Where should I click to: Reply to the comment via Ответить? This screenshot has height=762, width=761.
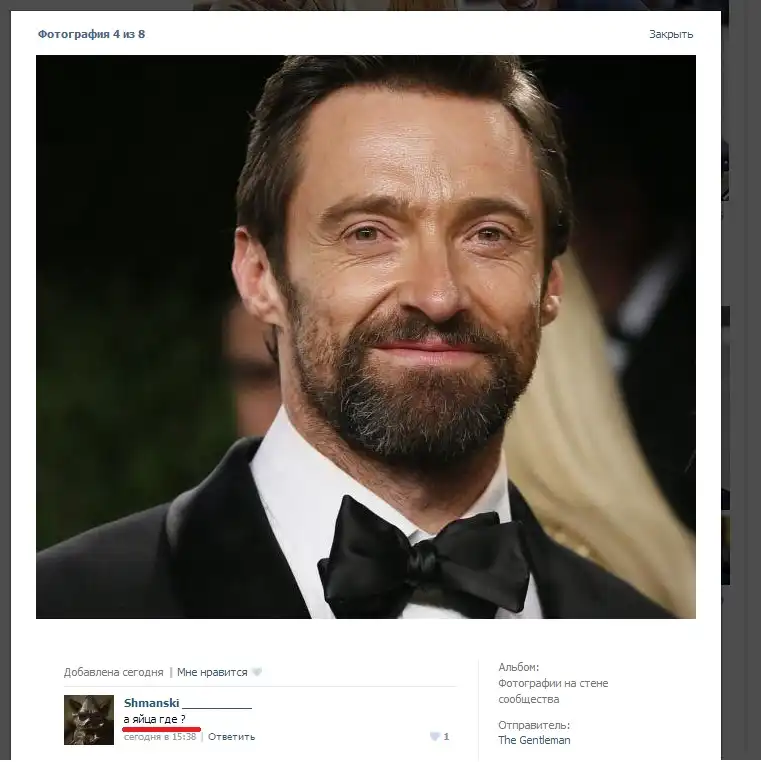(x=231, y=737)
